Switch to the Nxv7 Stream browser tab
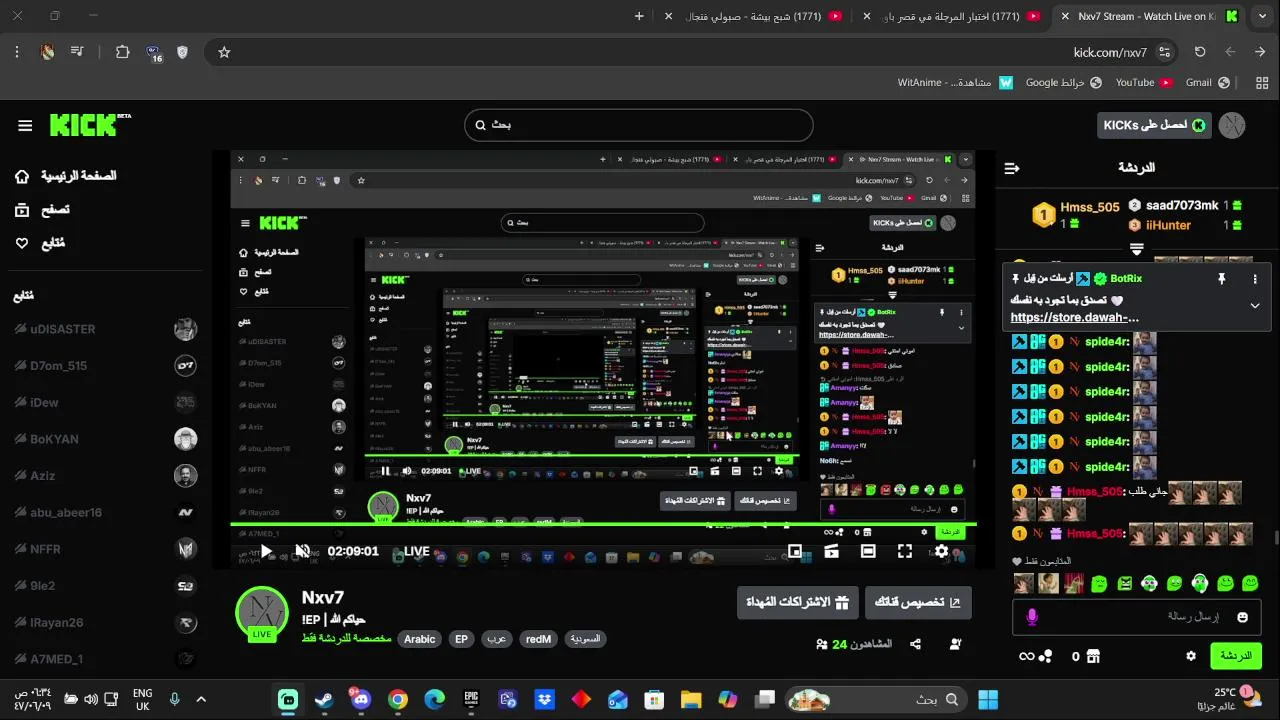The image size is (1280, 720). pyautogui.click(x=1150, y=16)
